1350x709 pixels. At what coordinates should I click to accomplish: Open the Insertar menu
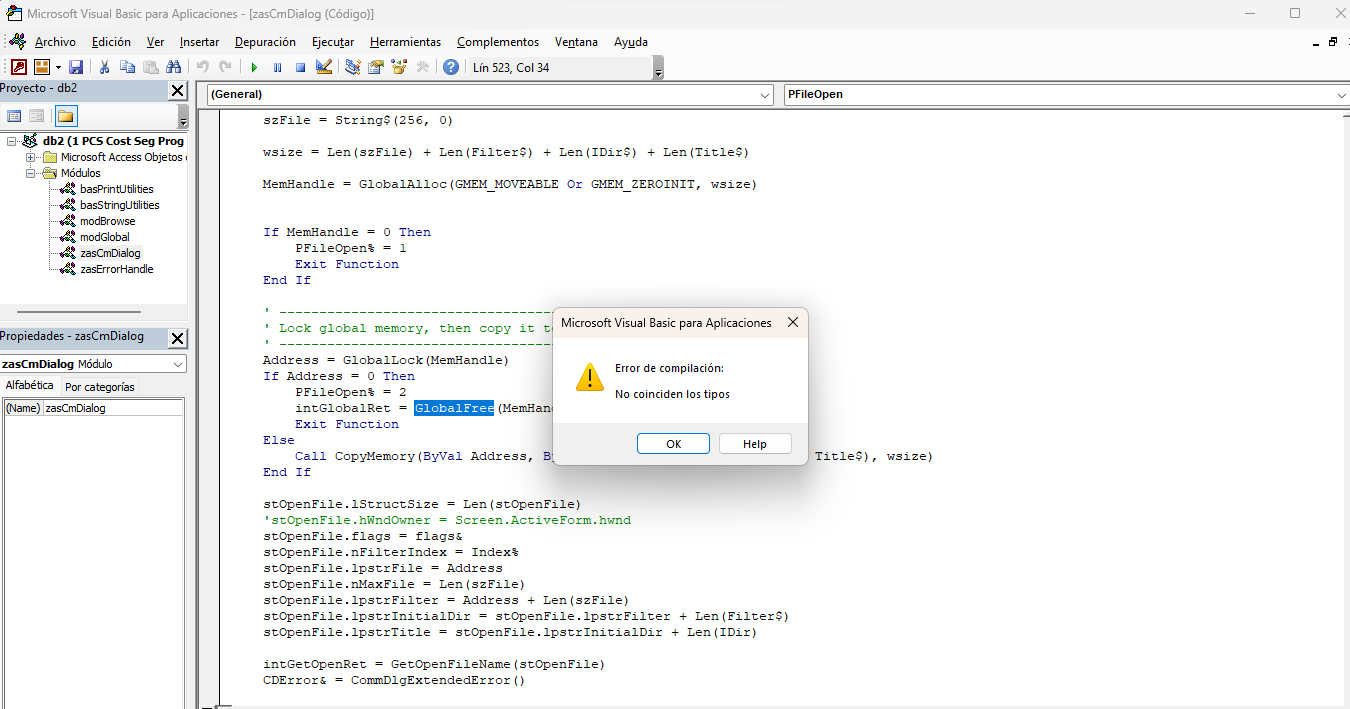200,42
